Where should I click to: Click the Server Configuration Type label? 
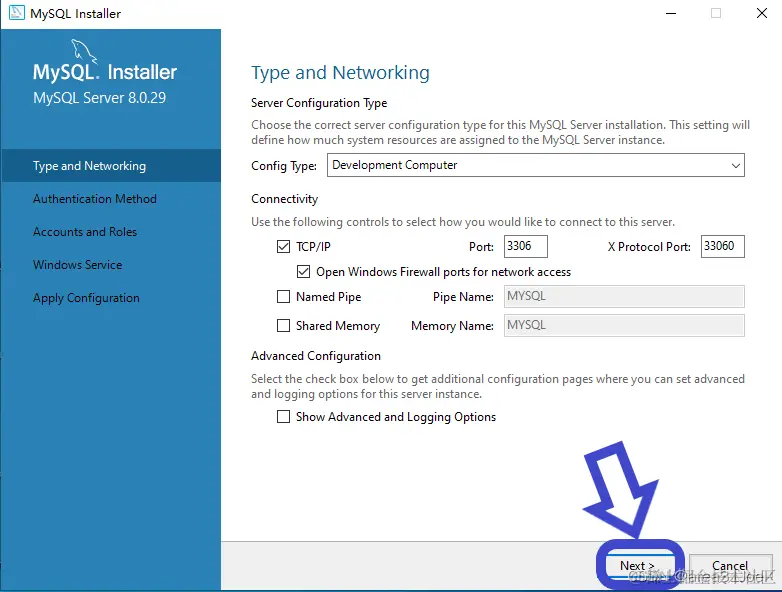[x=319, y=103]
